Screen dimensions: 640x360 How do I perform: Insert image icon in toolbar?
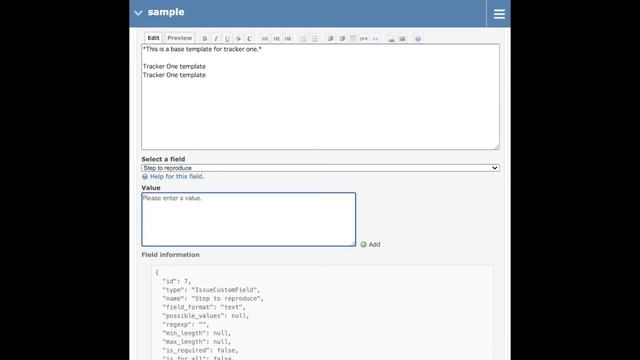pyautogui.click(x=402, y=38)
